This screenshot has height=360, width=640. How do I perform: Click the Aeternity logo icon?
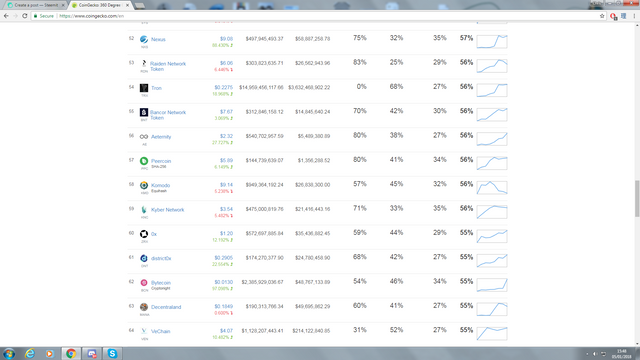(x=144, y=137)
